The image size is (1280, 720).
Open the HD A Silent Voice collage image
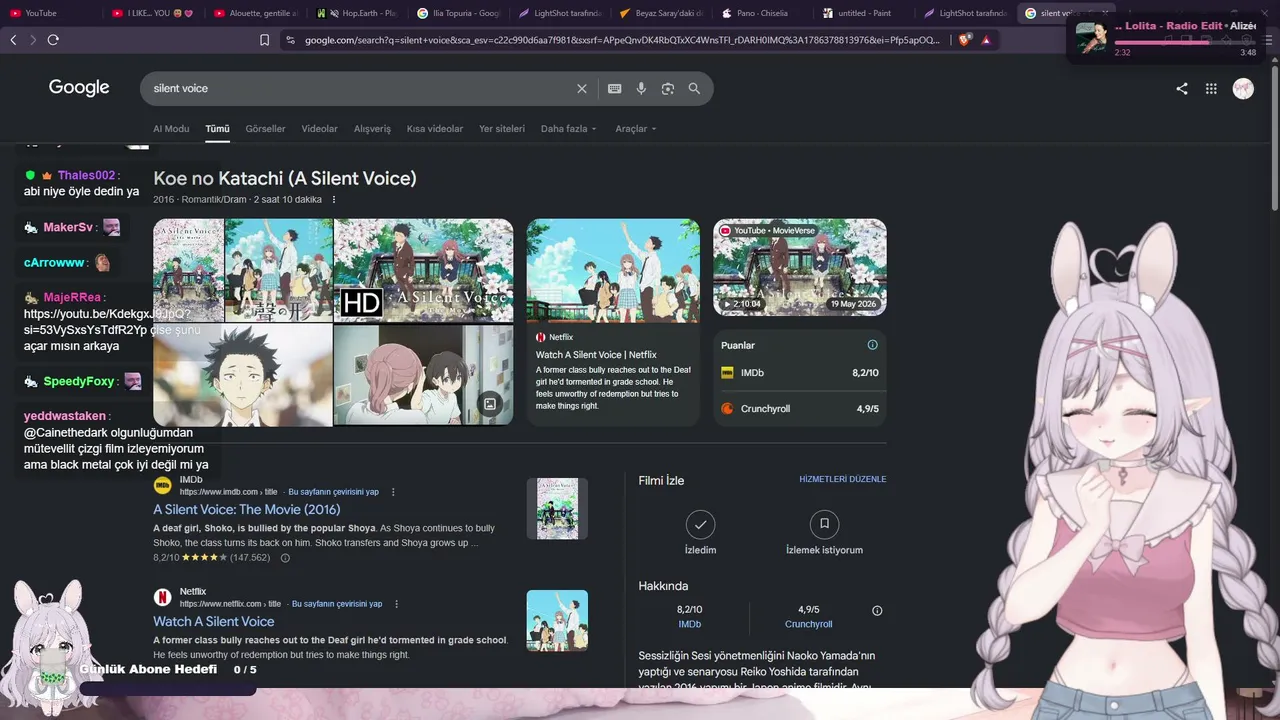(423, 270)
